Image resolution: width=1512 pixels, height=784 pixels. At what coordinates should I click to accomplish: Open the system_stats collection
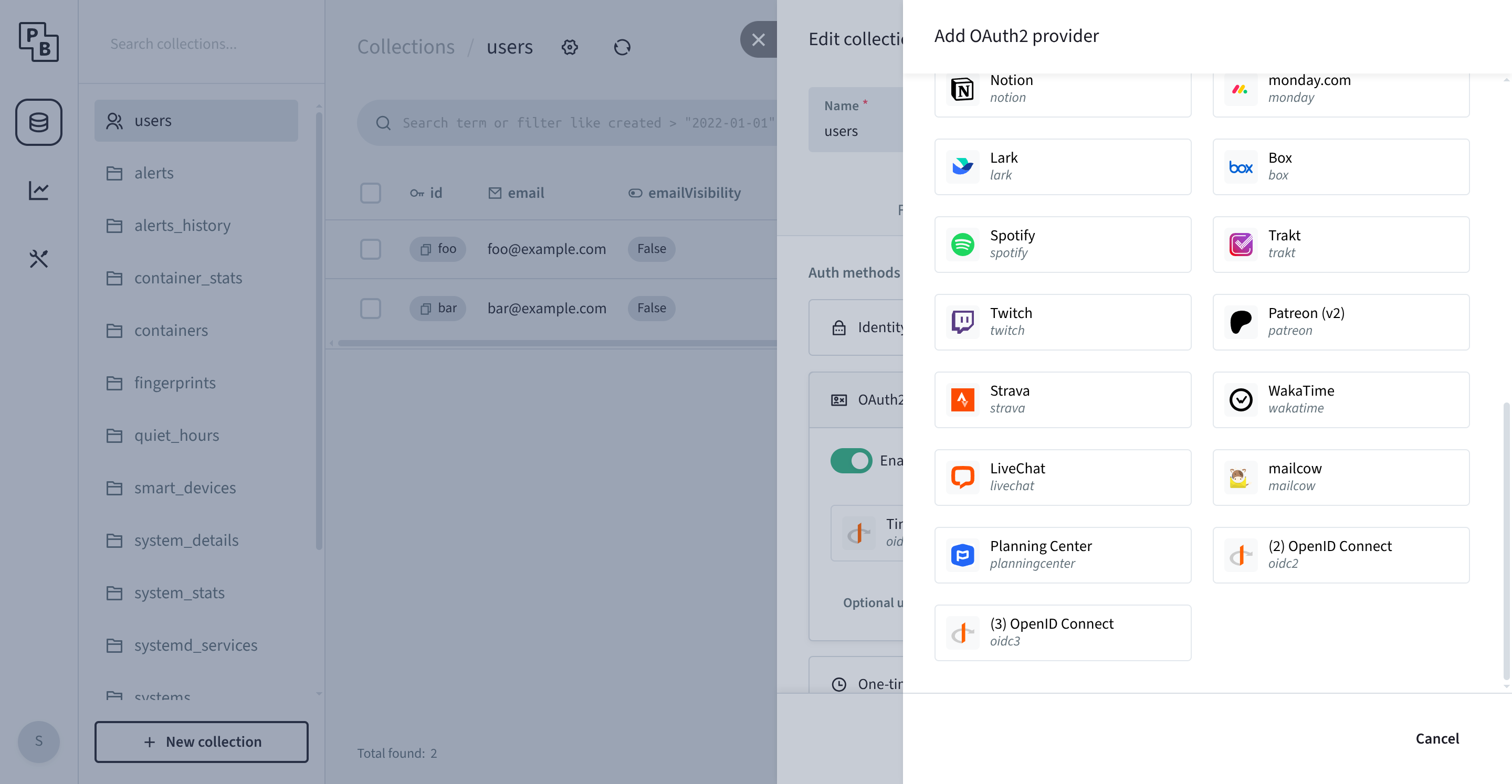click(x=196, y=592)
